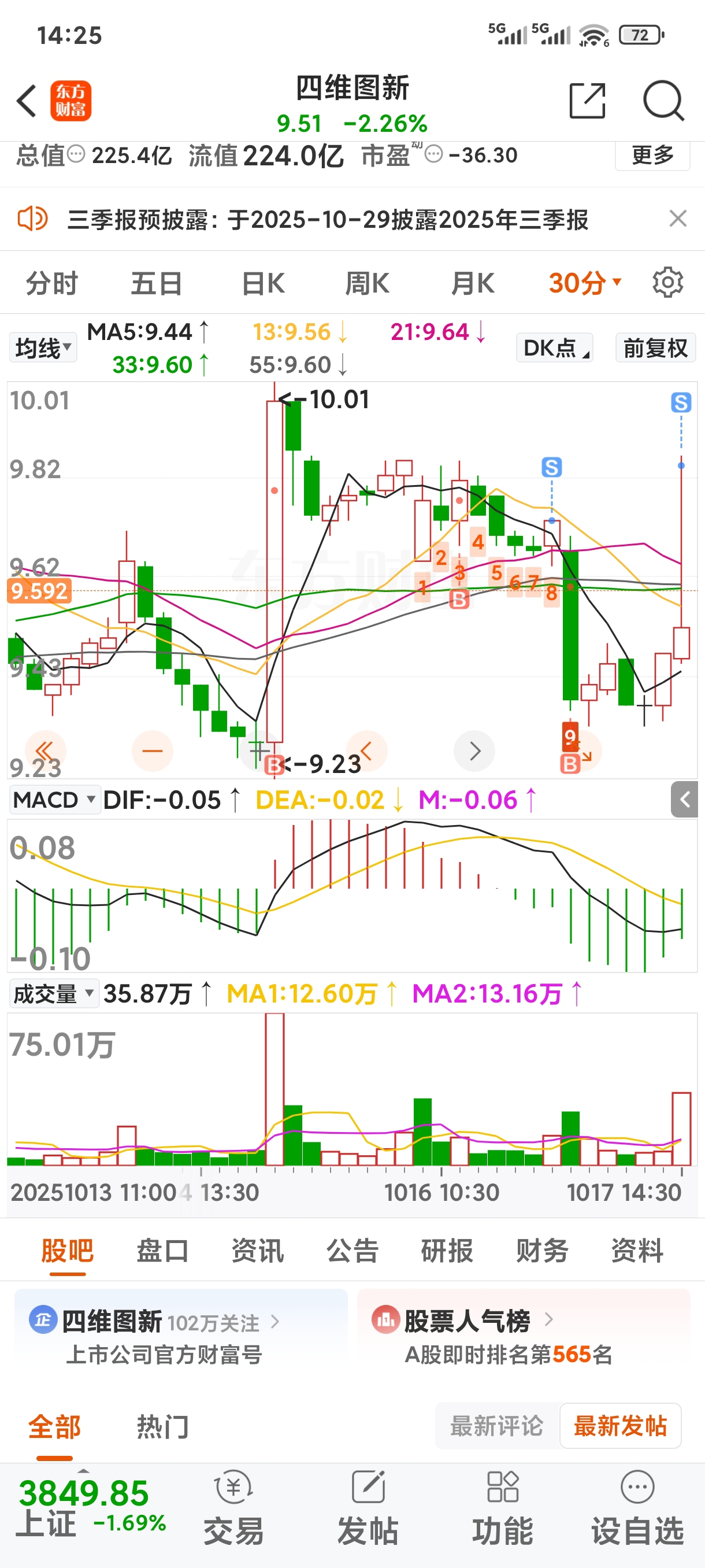
Task: Select the 研报 tab
Action: pyautogui.click(x=447, y=1250)
